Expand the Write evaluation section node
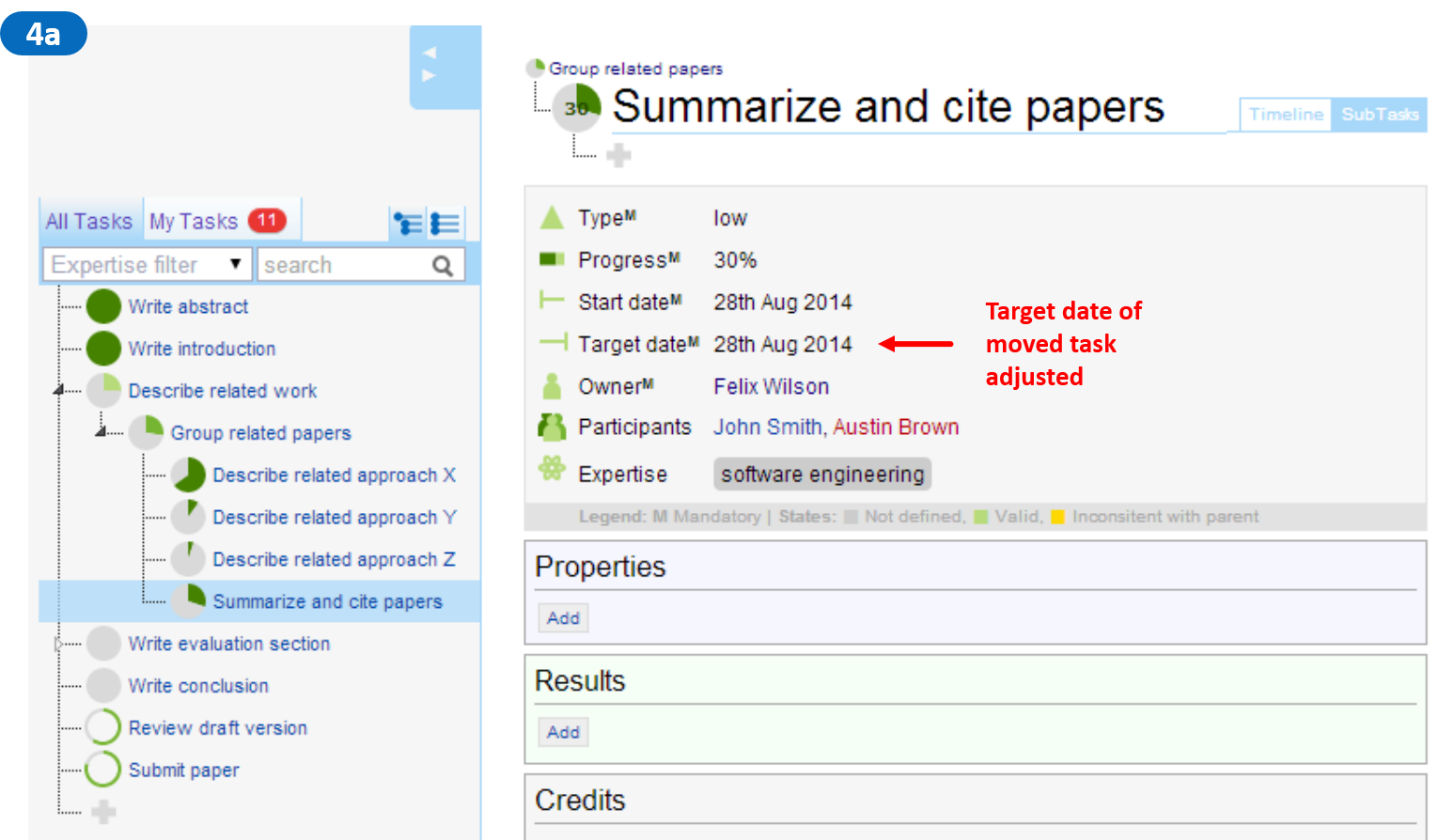 click(x=58, y=644)
